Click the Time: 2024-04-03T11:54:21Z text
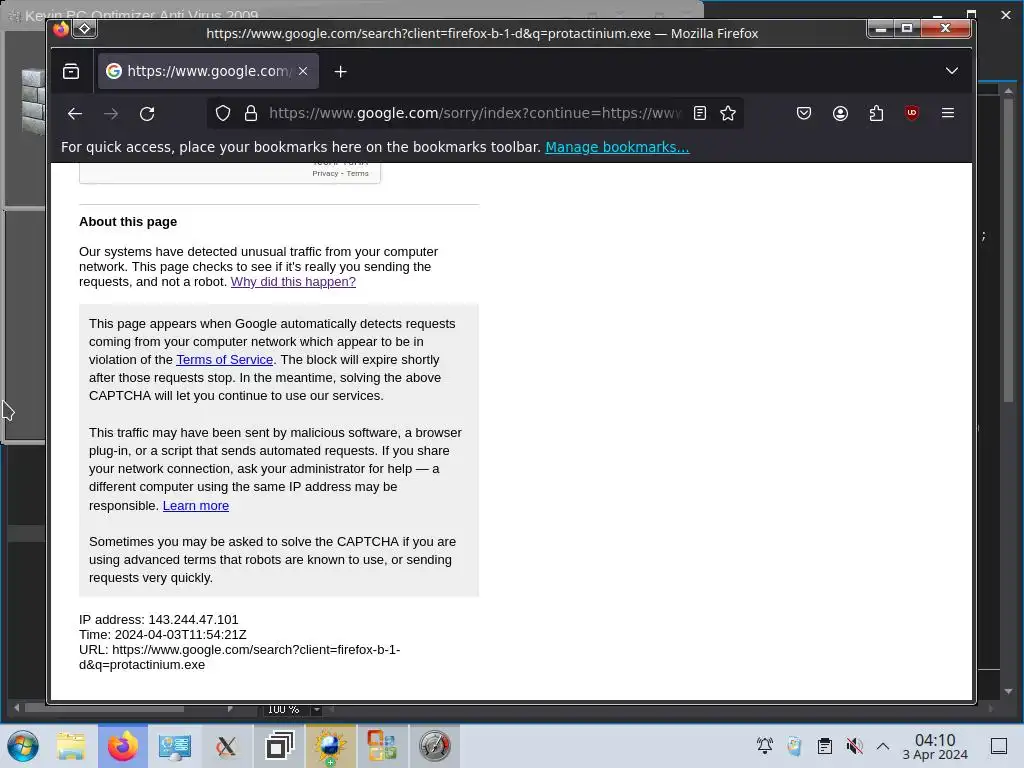 (x=163, y=634)
